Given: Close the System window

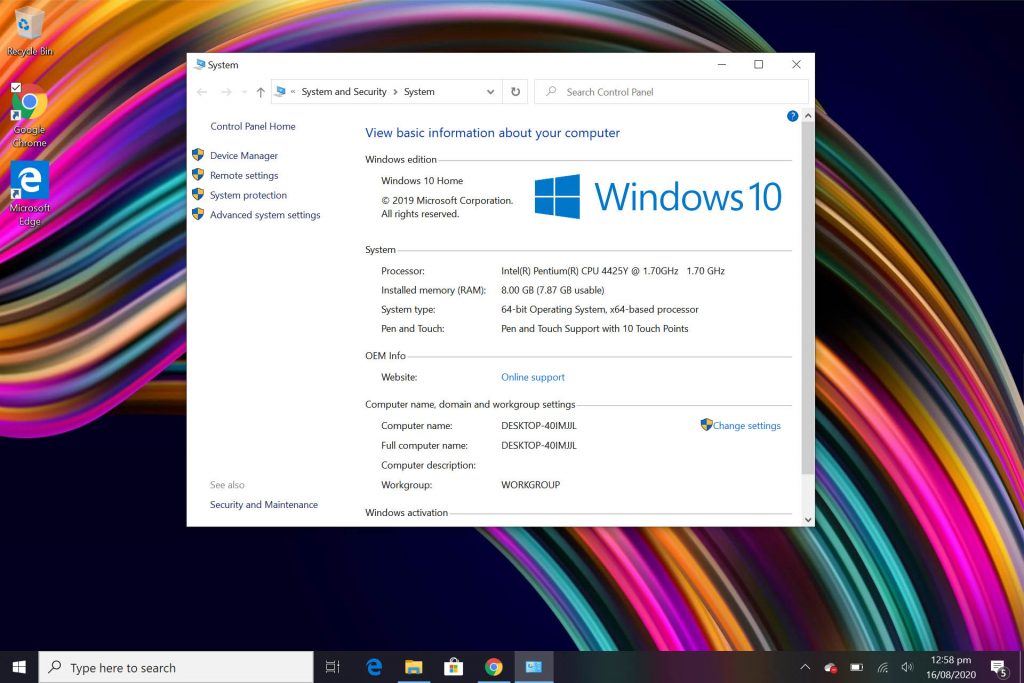Looking at the screenshot, I should (796, 65).
